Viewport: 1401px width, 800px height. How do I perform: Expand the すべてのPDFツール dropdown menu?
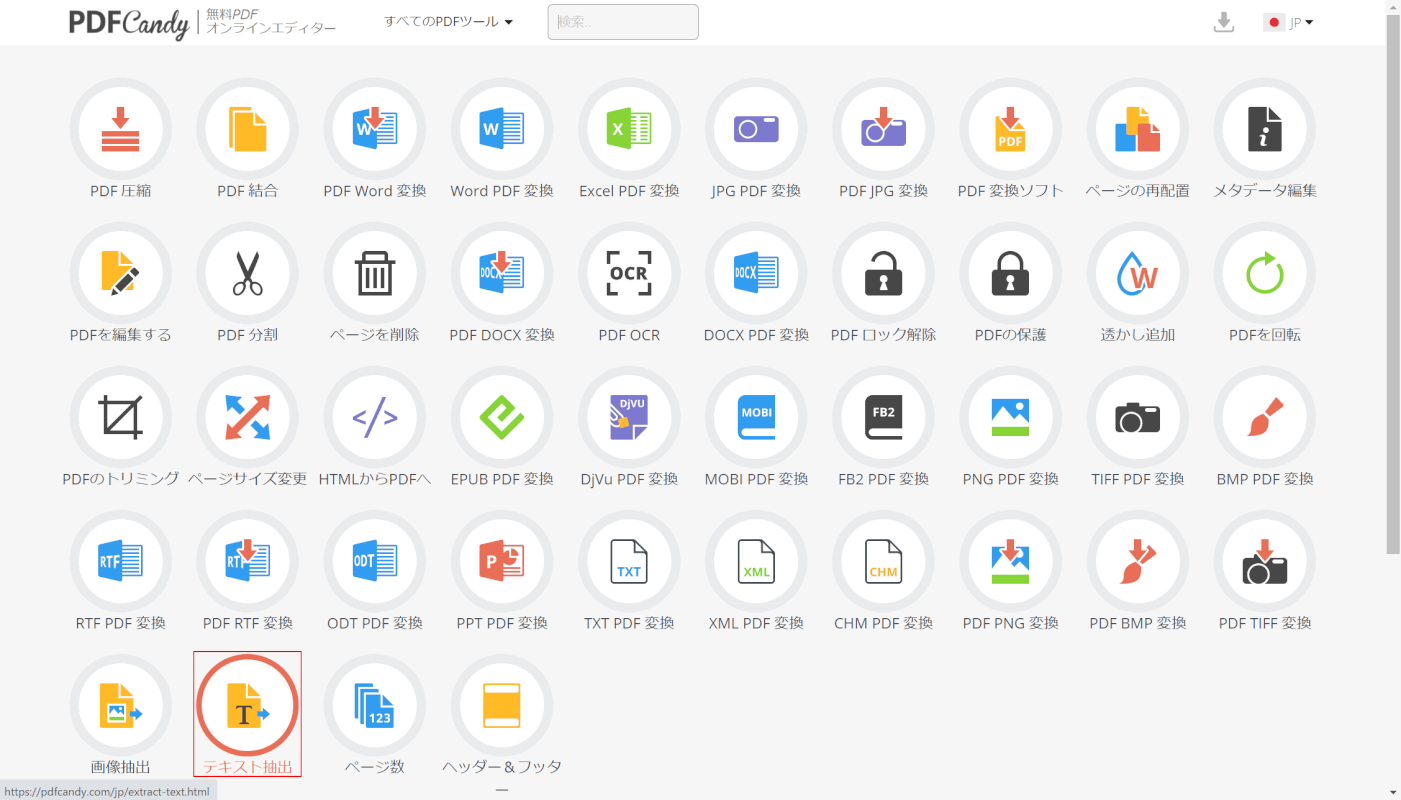tap(448, 22)
